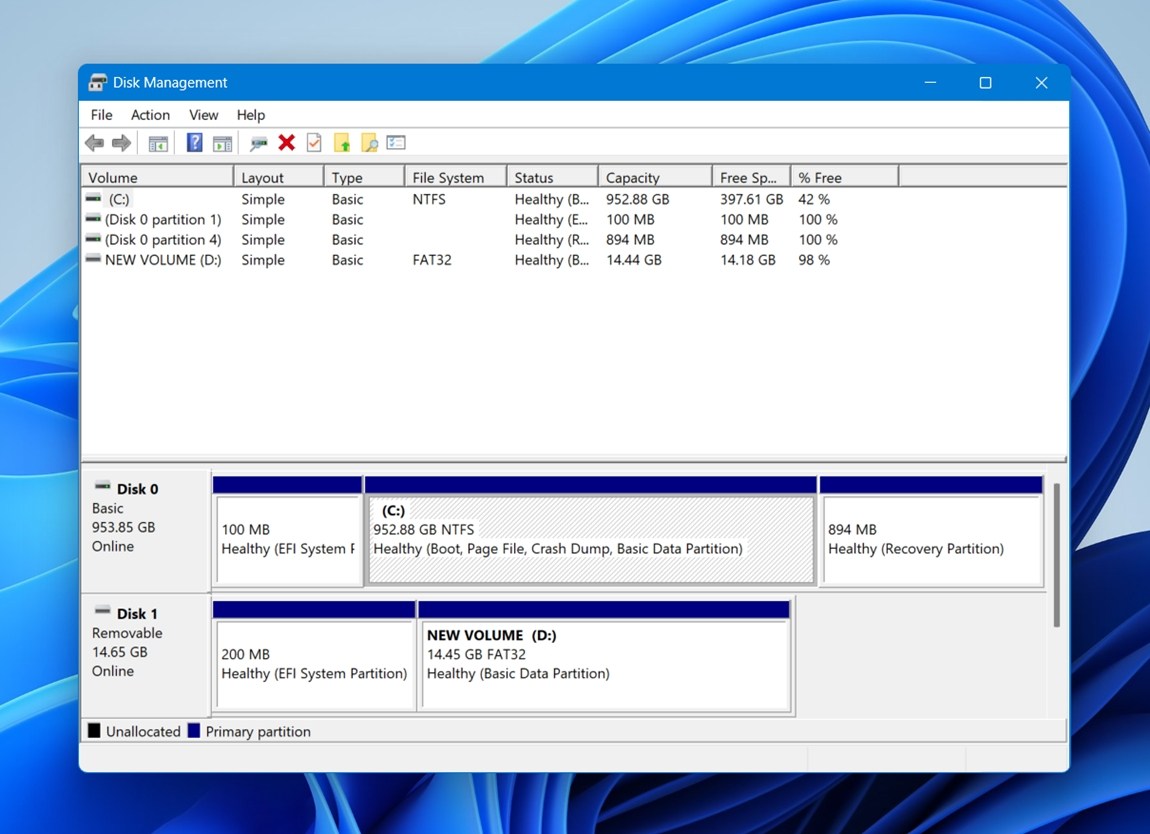The width and height of the screenshot is (1150, 834).
Task: Click the Disk Management title bar icon
Action: 98,82
